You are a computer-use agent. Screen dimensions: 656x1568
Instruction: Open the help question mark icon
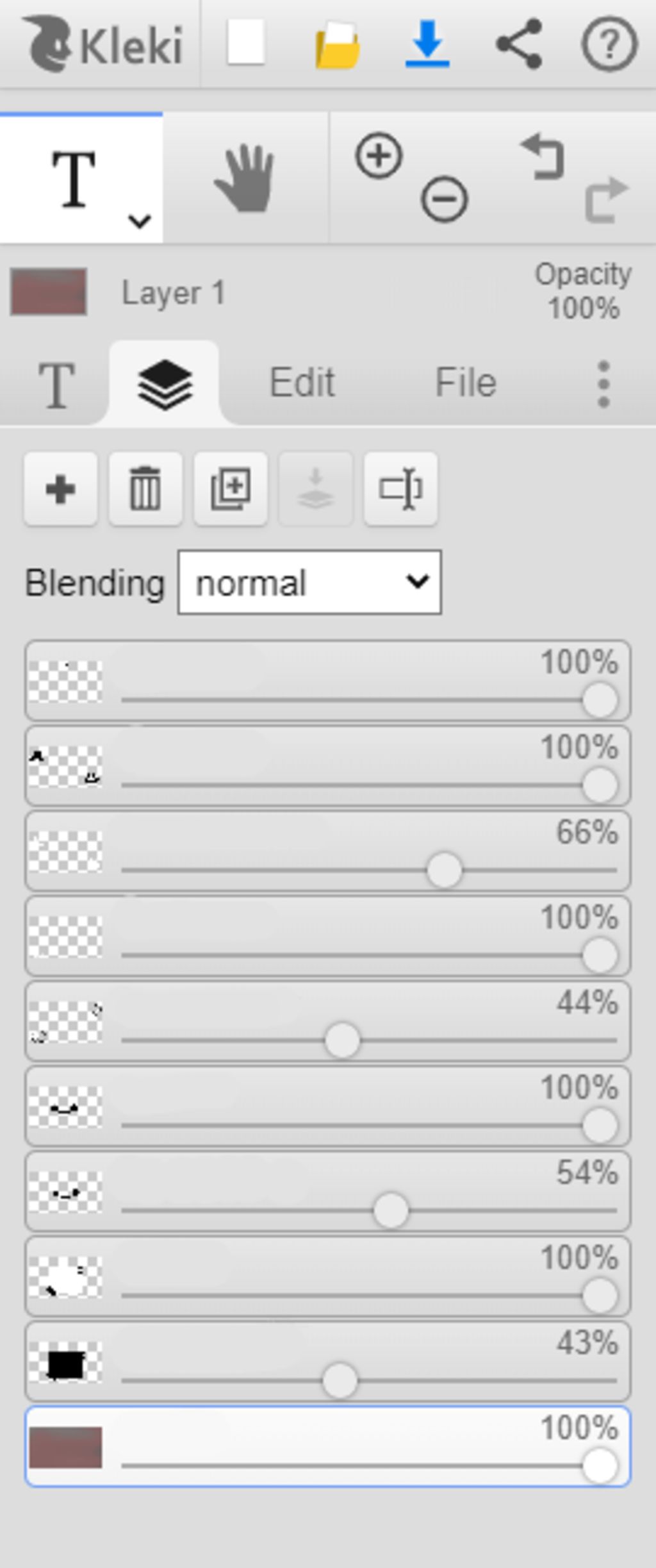[x=609, y=44]
